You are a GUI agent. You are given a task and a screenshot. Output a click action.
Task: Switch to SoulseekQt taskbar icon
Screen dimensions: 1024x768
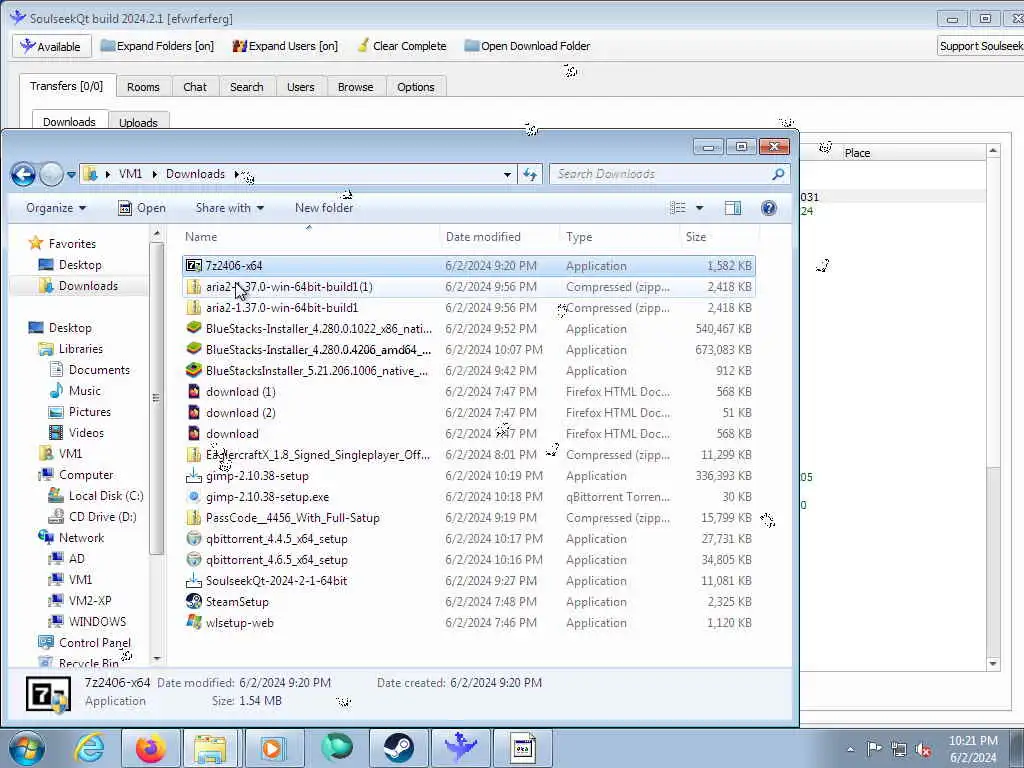460,748
